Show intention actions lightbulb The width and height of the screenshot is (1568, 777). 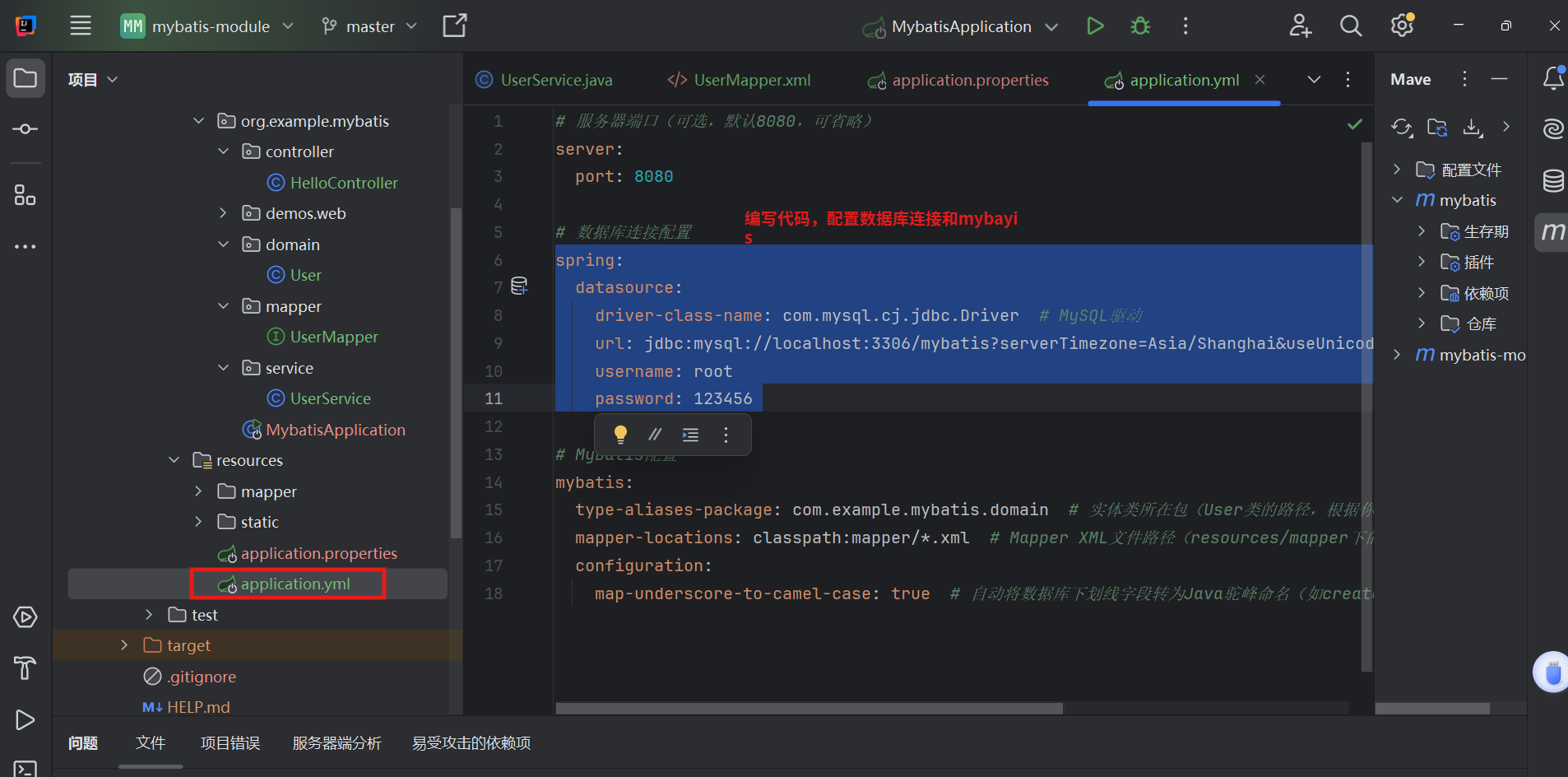(x=620, y=435)
